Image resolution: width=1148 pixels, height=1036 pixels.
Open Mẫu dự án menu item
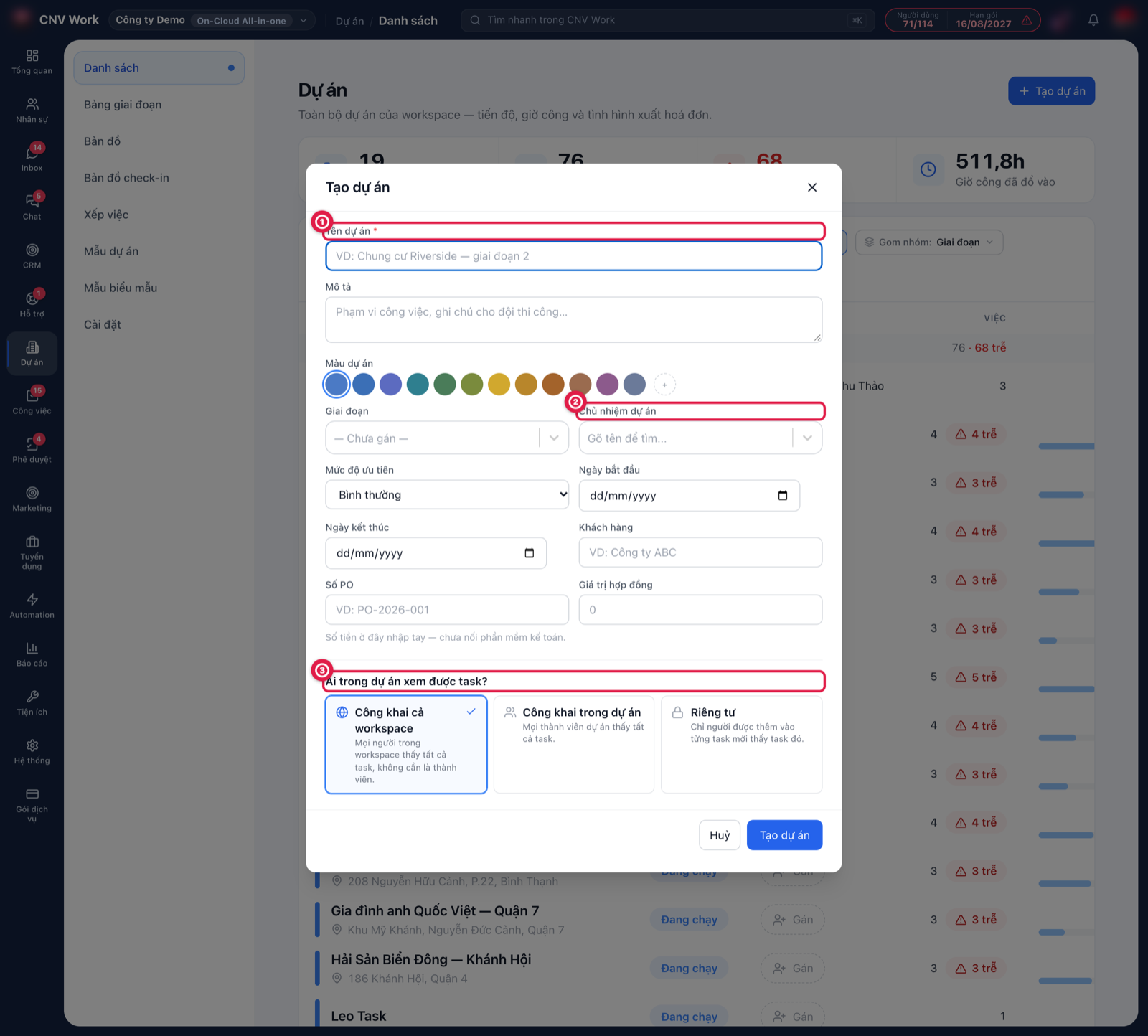pos(111,251)
